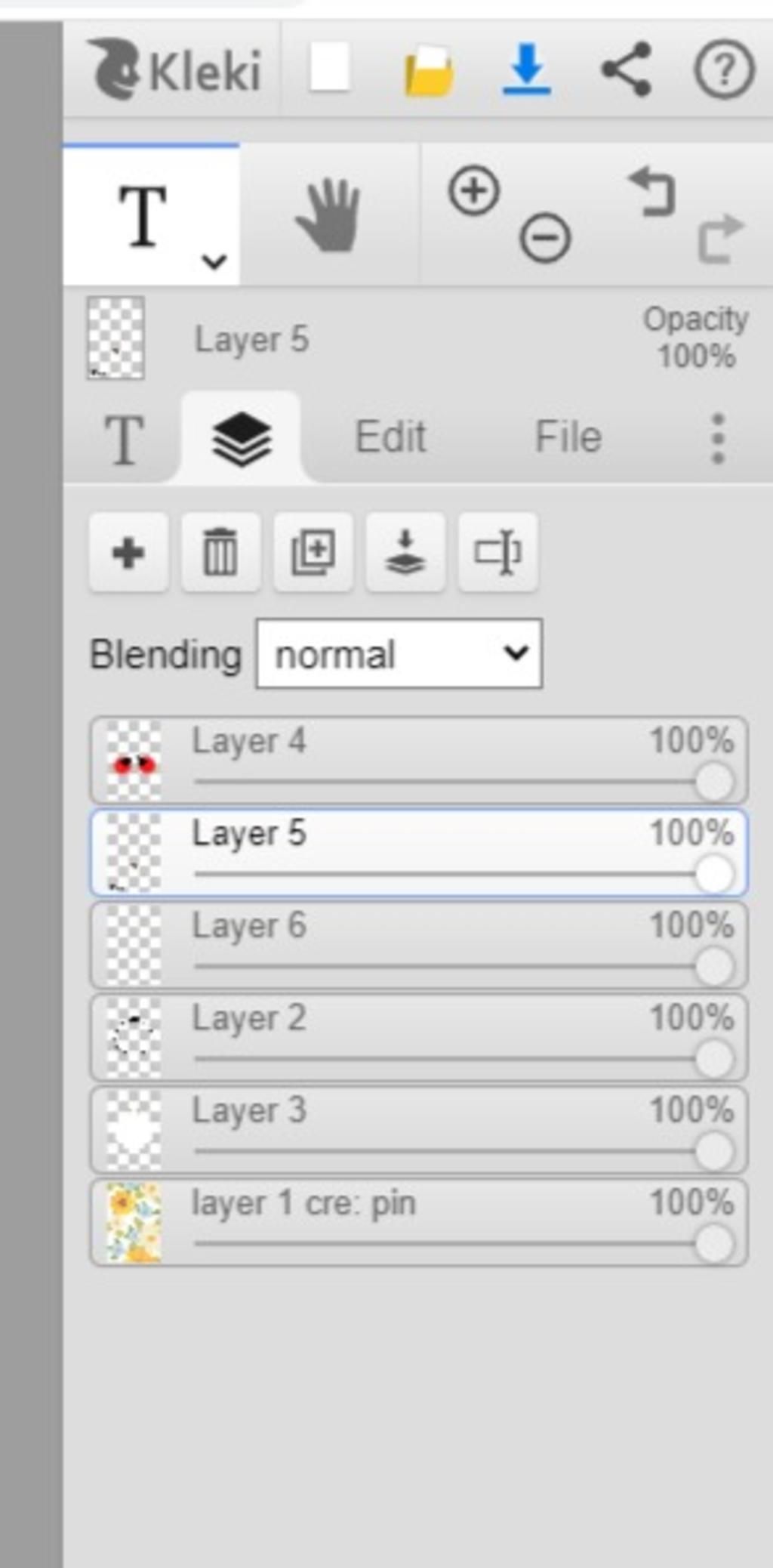Click the zoom out minus icon
This screenshot has height=1568, width=773.
[545, 239]
